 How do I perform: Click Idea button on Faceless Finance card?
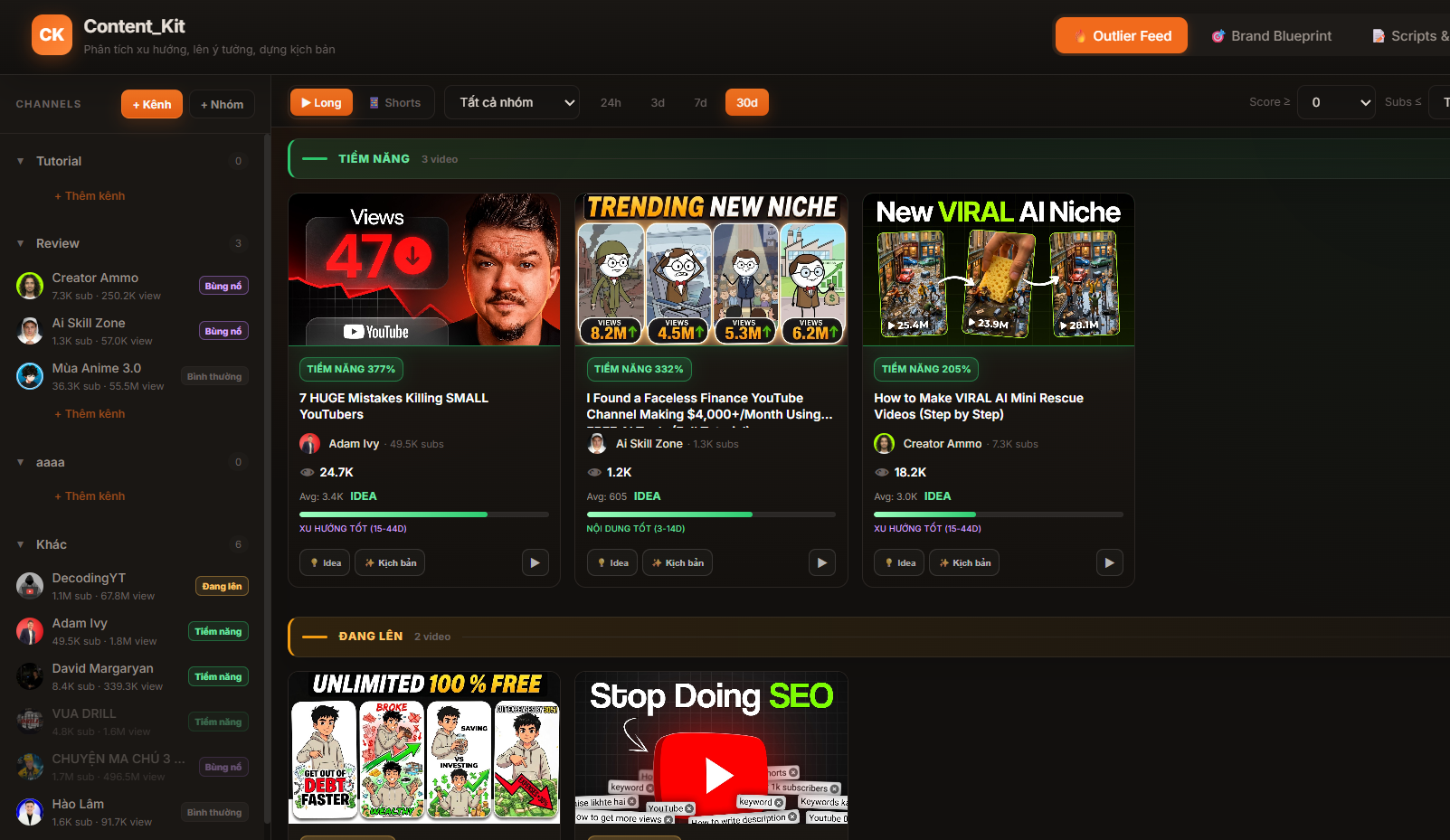click(x=611, y=562)
